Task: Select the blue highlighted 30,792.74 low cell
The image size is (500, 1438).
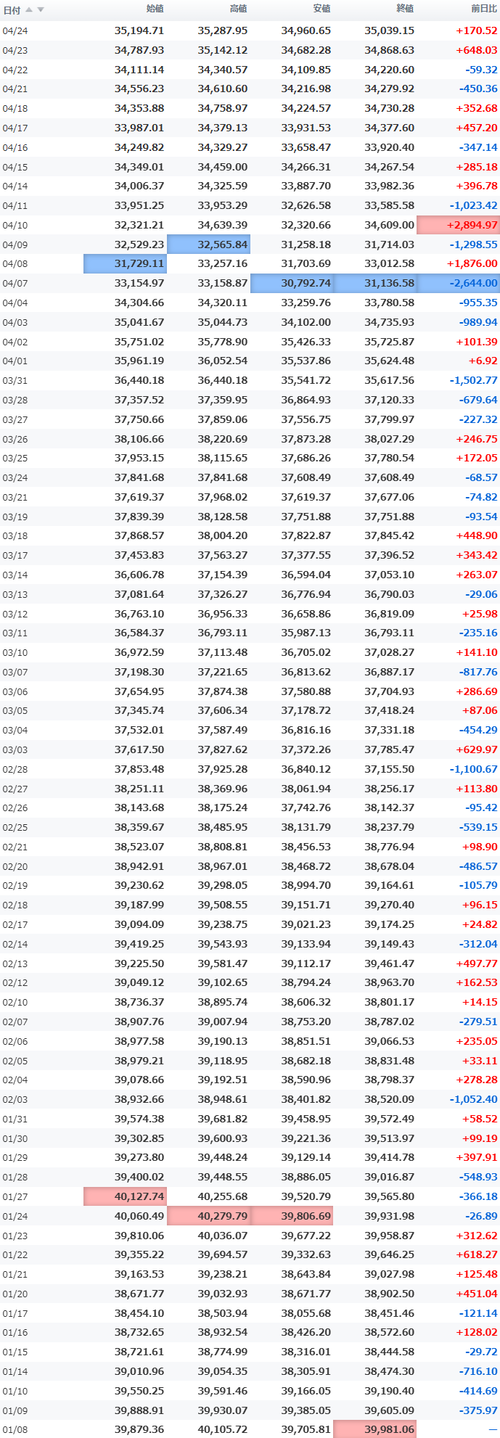Action: [292, 283]
